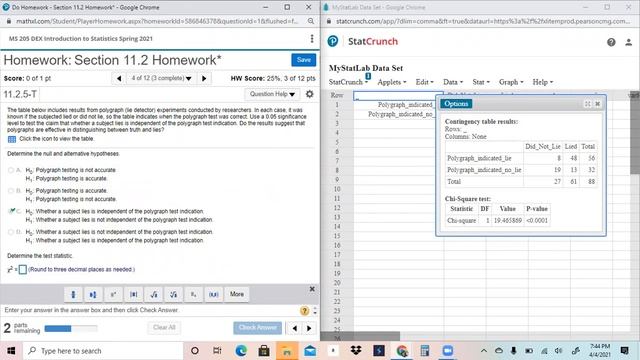Close the math input toolbar
This screenshot has height=360, width=640.
(312, 289)
